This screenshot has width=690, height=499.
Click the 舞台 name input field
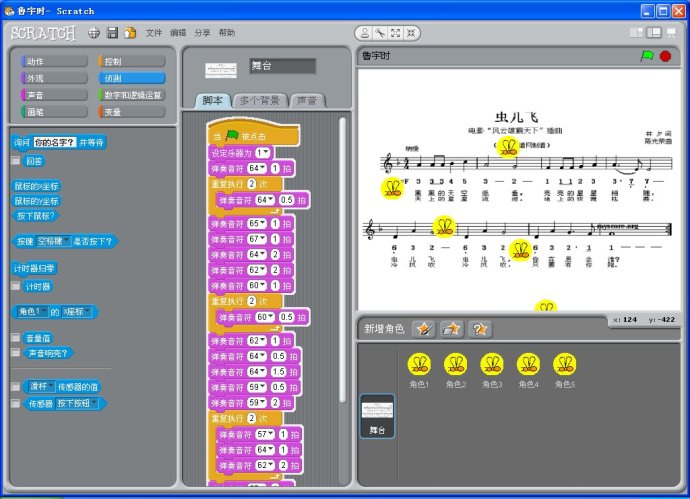[282, 66]
